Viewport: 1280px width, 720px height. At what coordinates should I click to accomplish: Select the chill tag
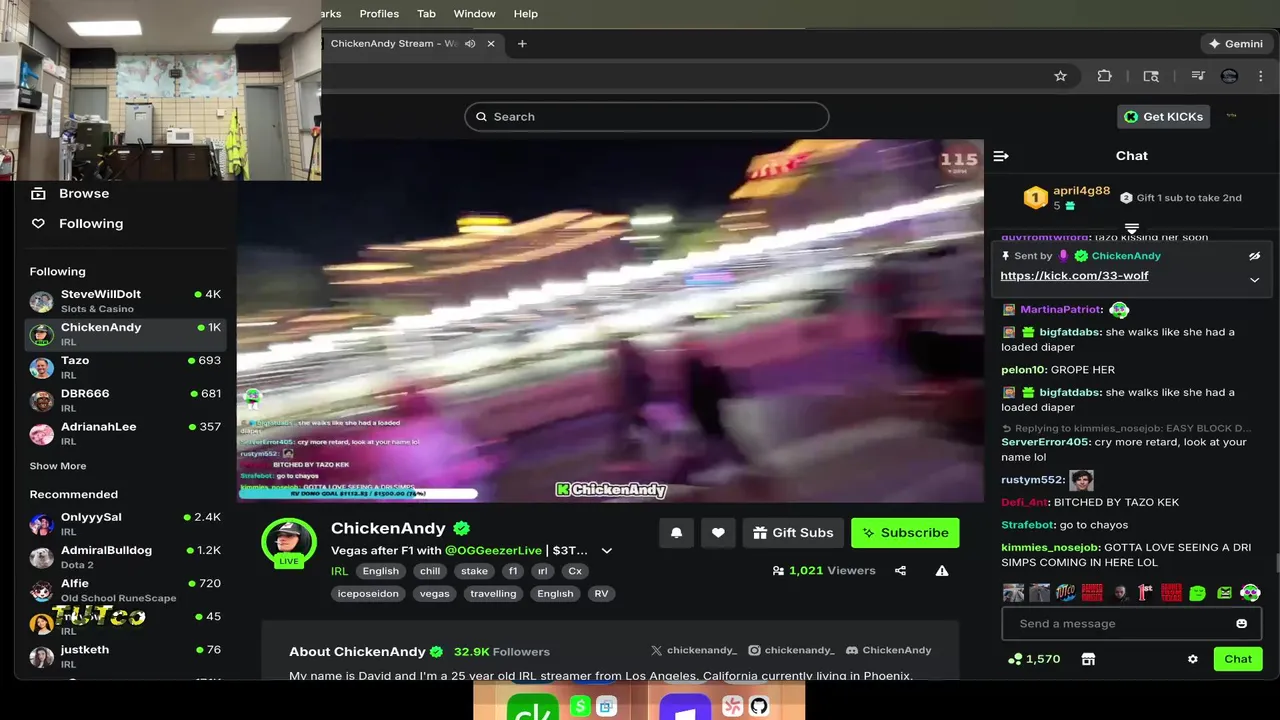(430, 571)
